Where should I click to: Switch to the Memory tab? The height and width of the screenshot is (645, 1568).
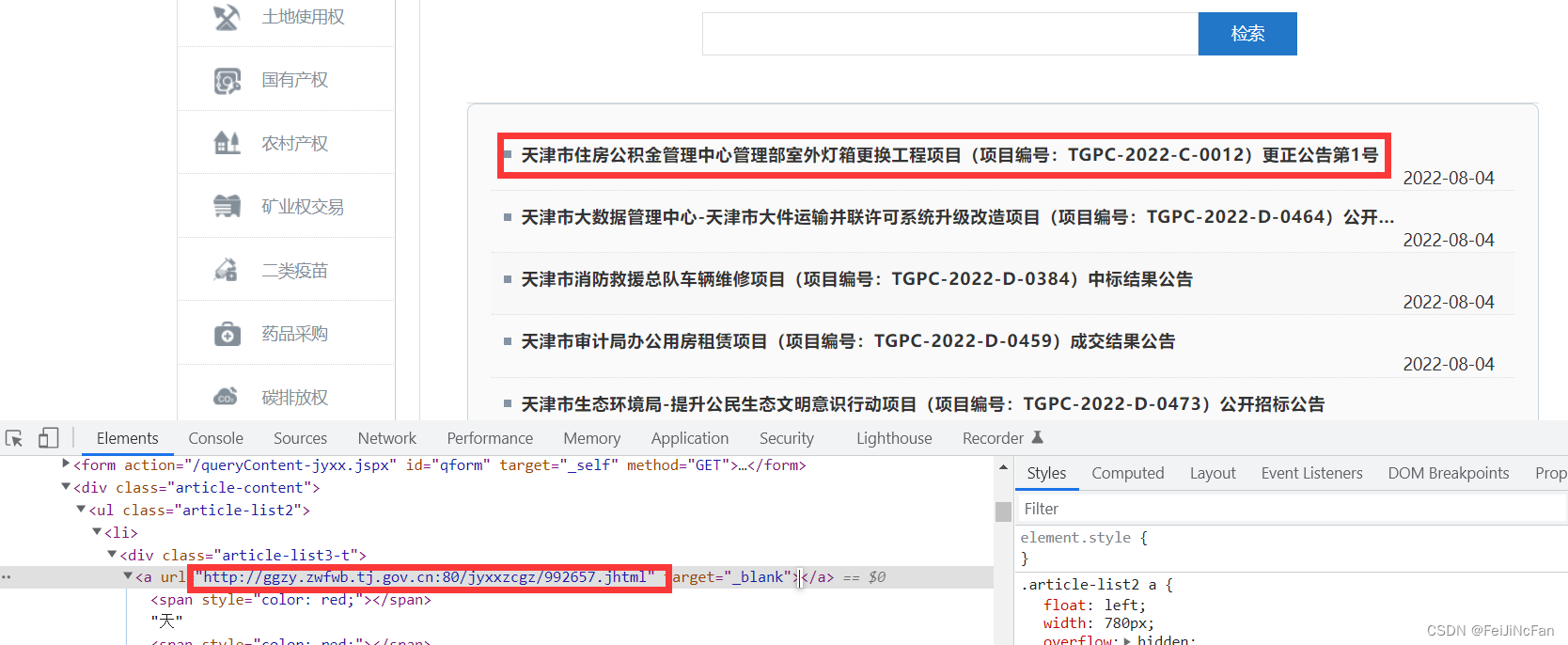[x=591, y=438]
